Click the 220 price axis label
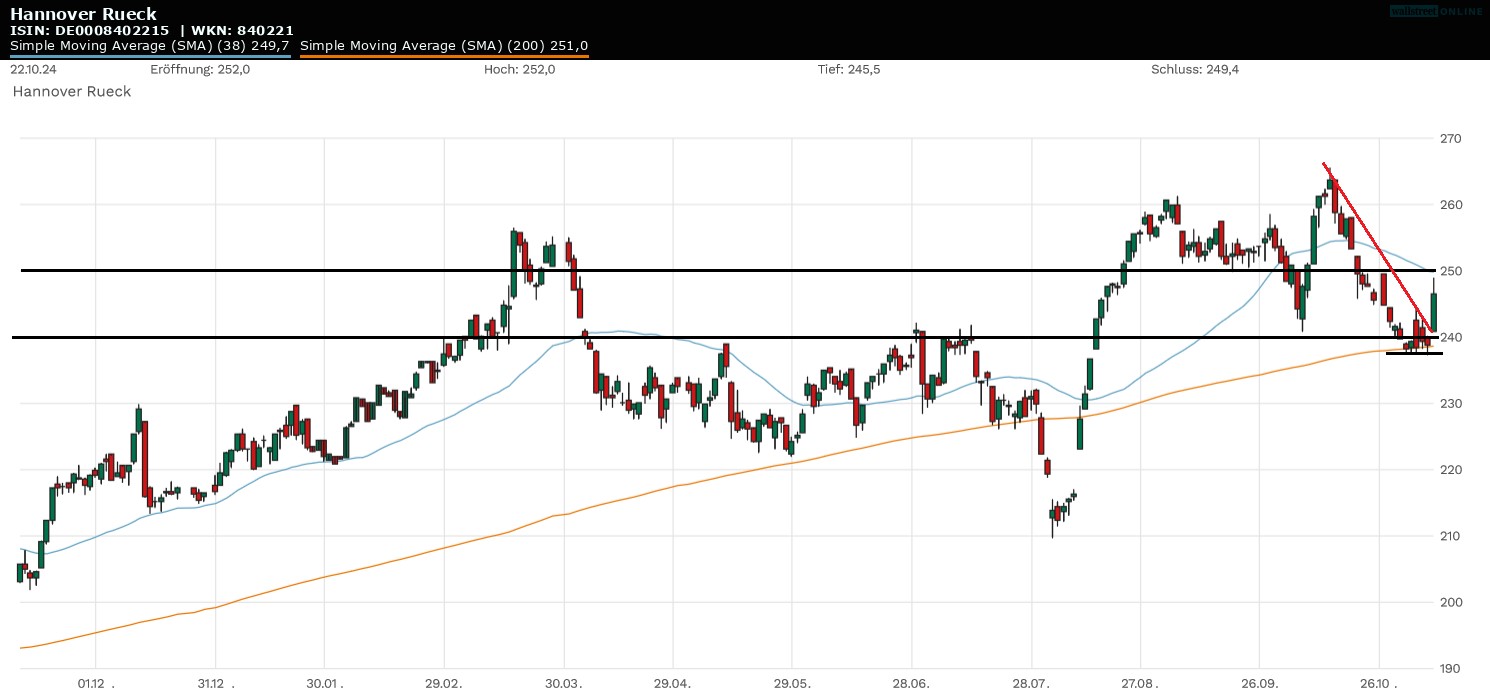The height and width of the screenshot is (689, 1490). pyautogui.click(x=1451, y=470)
